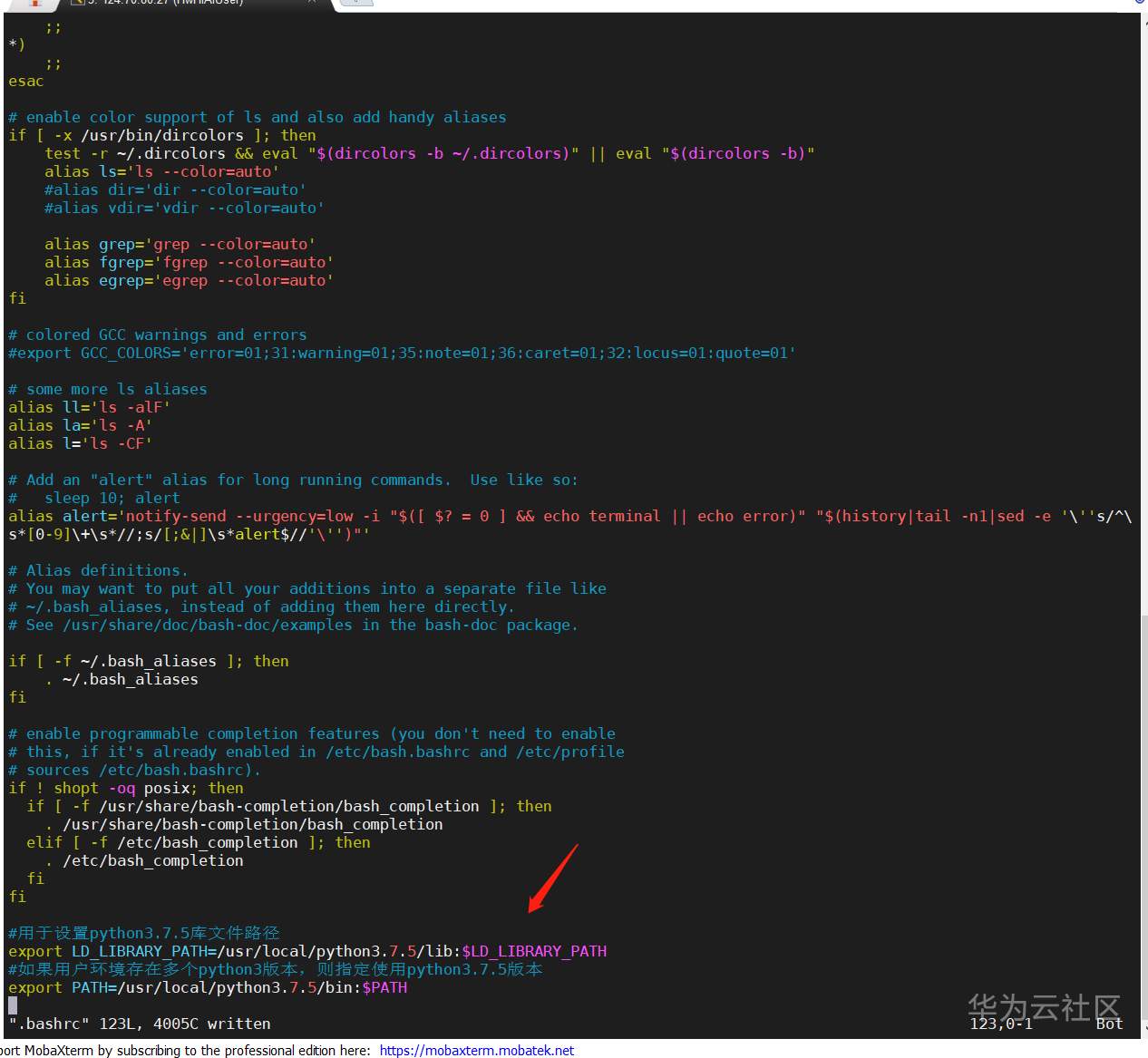Click comment "# enable color support of ls"
The height and width of the screenshot is (1058, 1148).
click(258, 117)
